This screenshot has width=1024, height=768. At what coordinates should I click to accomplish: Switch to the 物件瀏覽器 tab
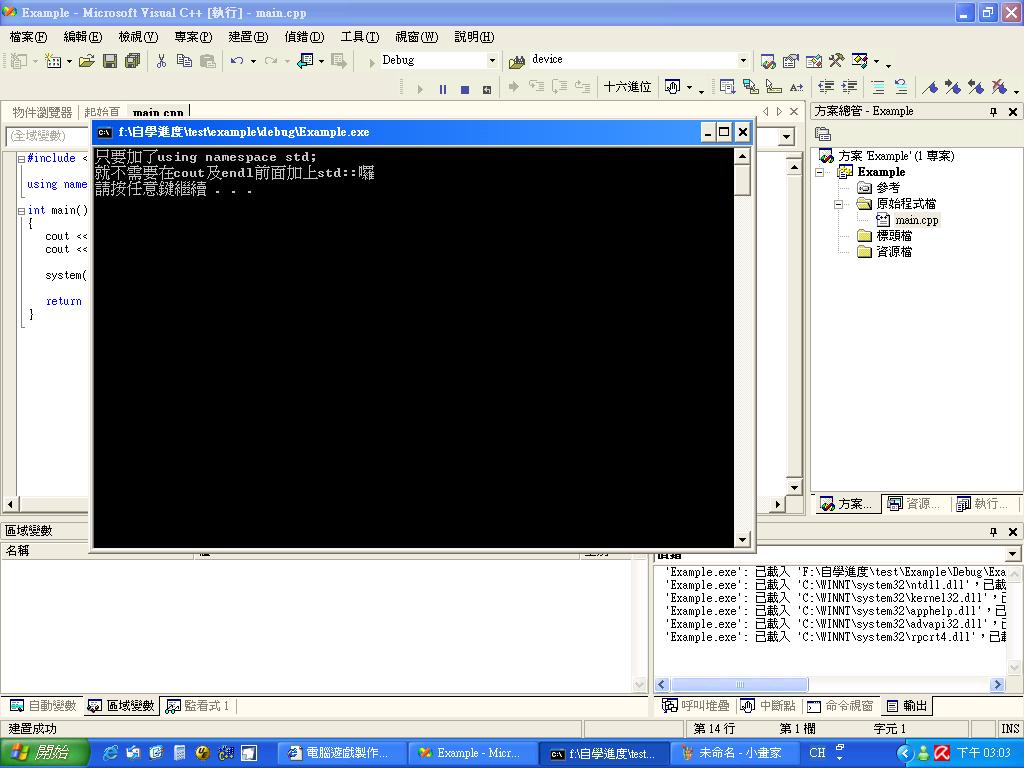(42, 112)
